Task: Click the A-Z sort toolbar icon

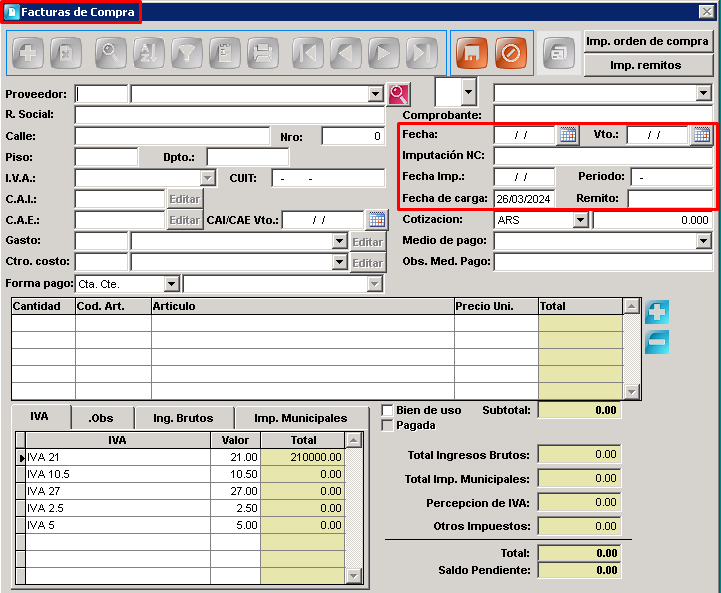Action: tap(149, 53)
